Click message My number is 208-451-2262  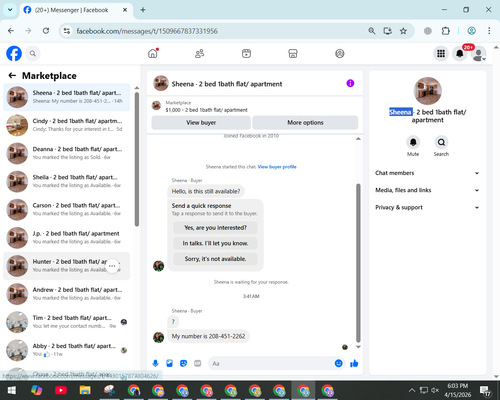click(x=208, y=336)
